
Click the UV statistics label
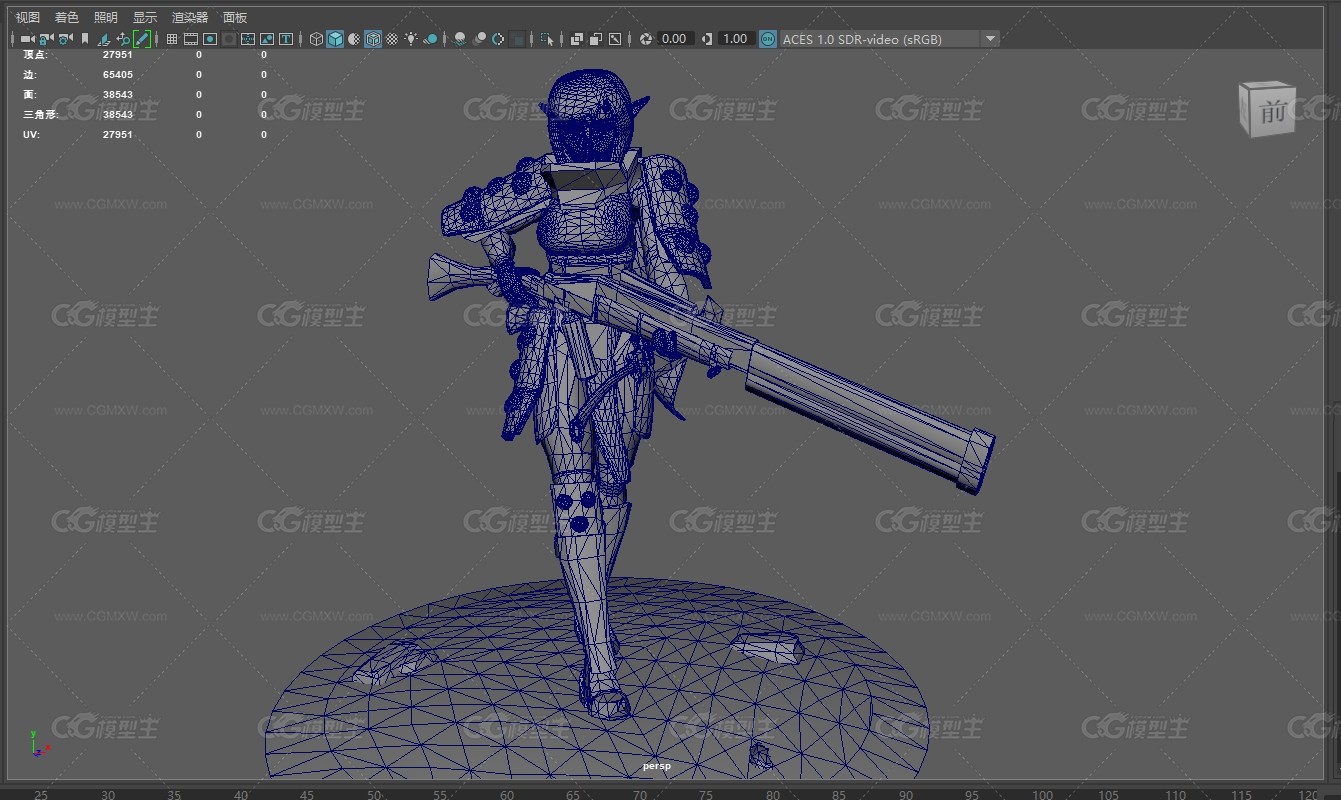tap(31, 134)
